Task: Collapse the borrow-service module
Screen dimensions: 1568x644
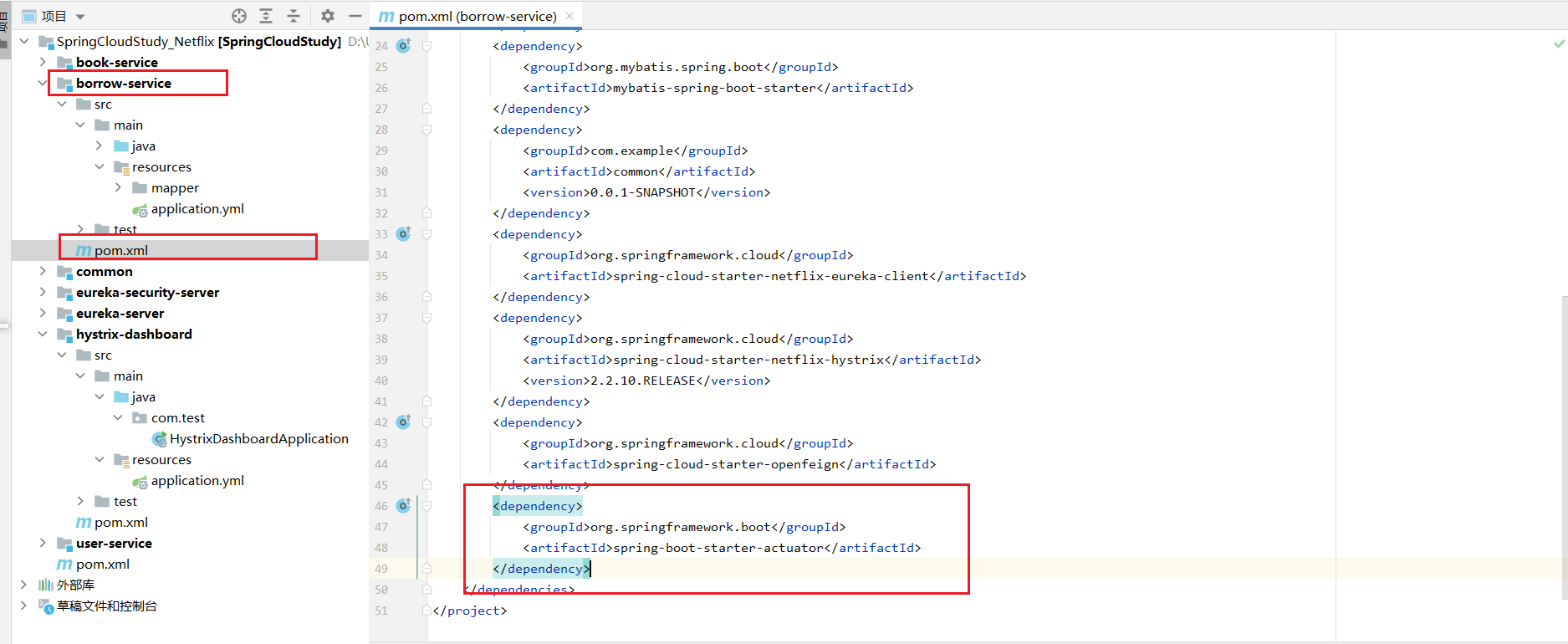Action: (43, 83)
